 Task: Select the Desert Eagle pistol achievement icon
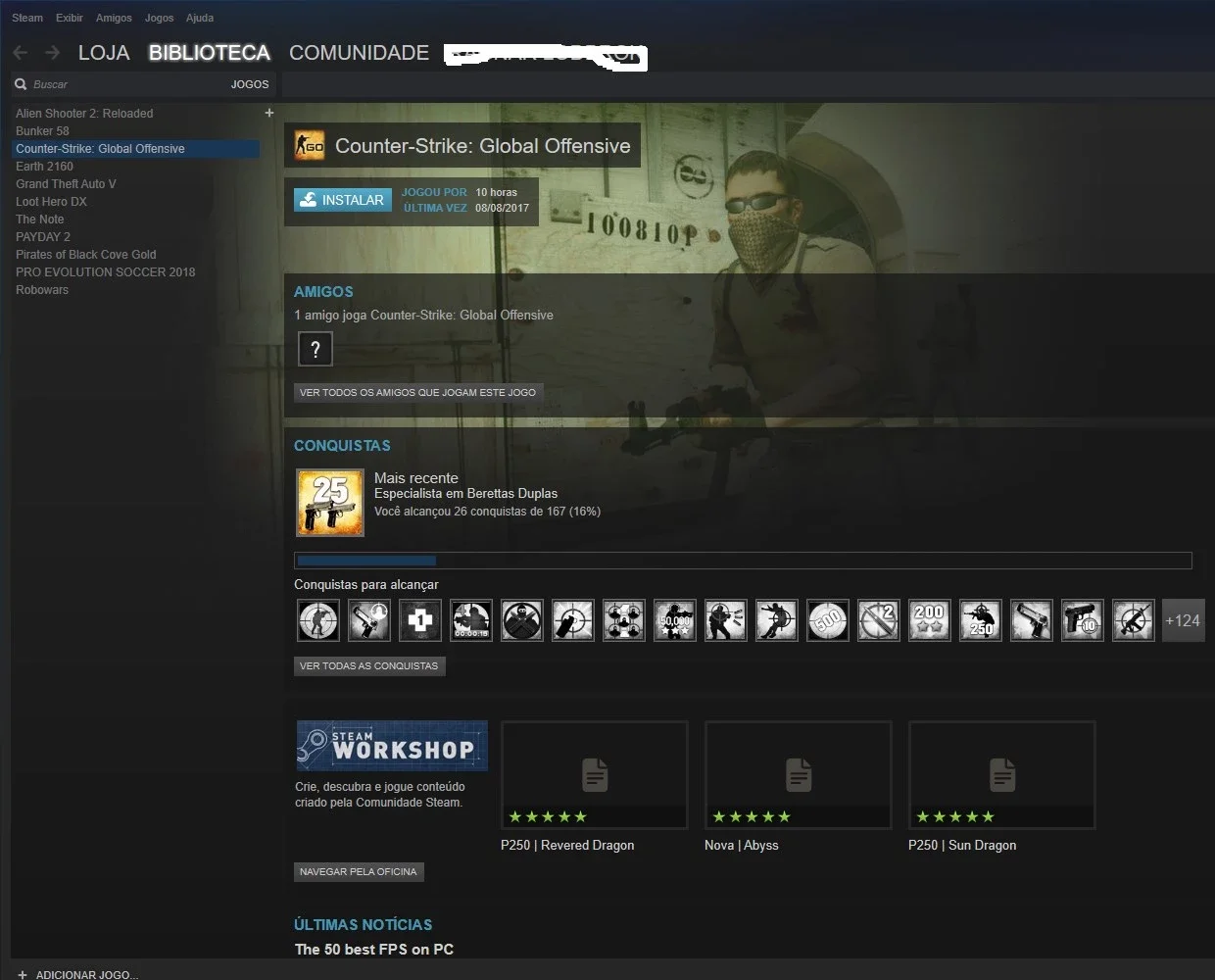pos(1031,620)
